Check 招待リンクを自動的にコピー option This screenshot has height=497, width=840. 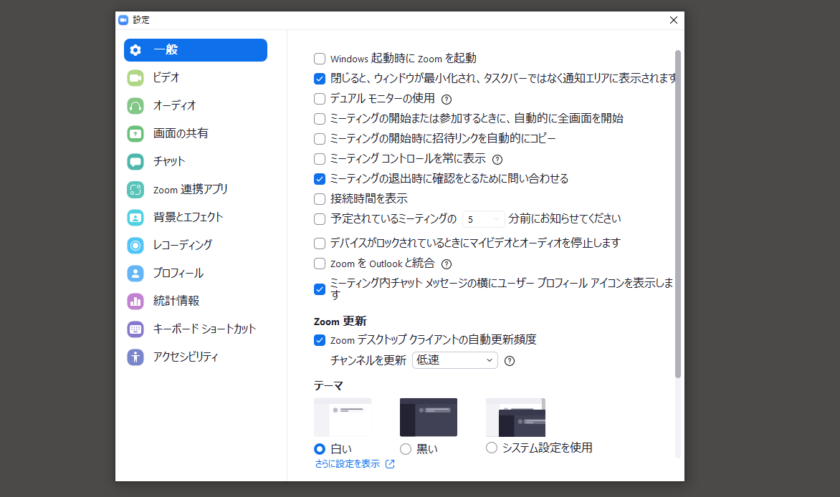pos(320,139)
